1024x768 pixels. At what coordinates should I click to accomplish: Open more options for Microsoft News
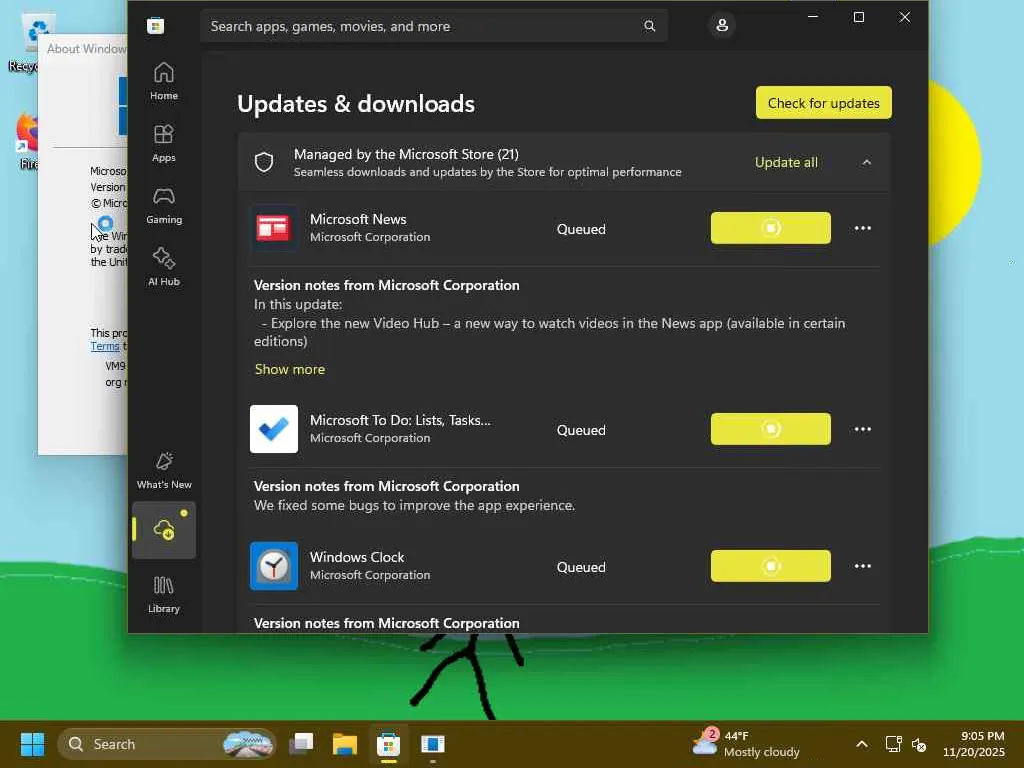click(x=863, y=228)
